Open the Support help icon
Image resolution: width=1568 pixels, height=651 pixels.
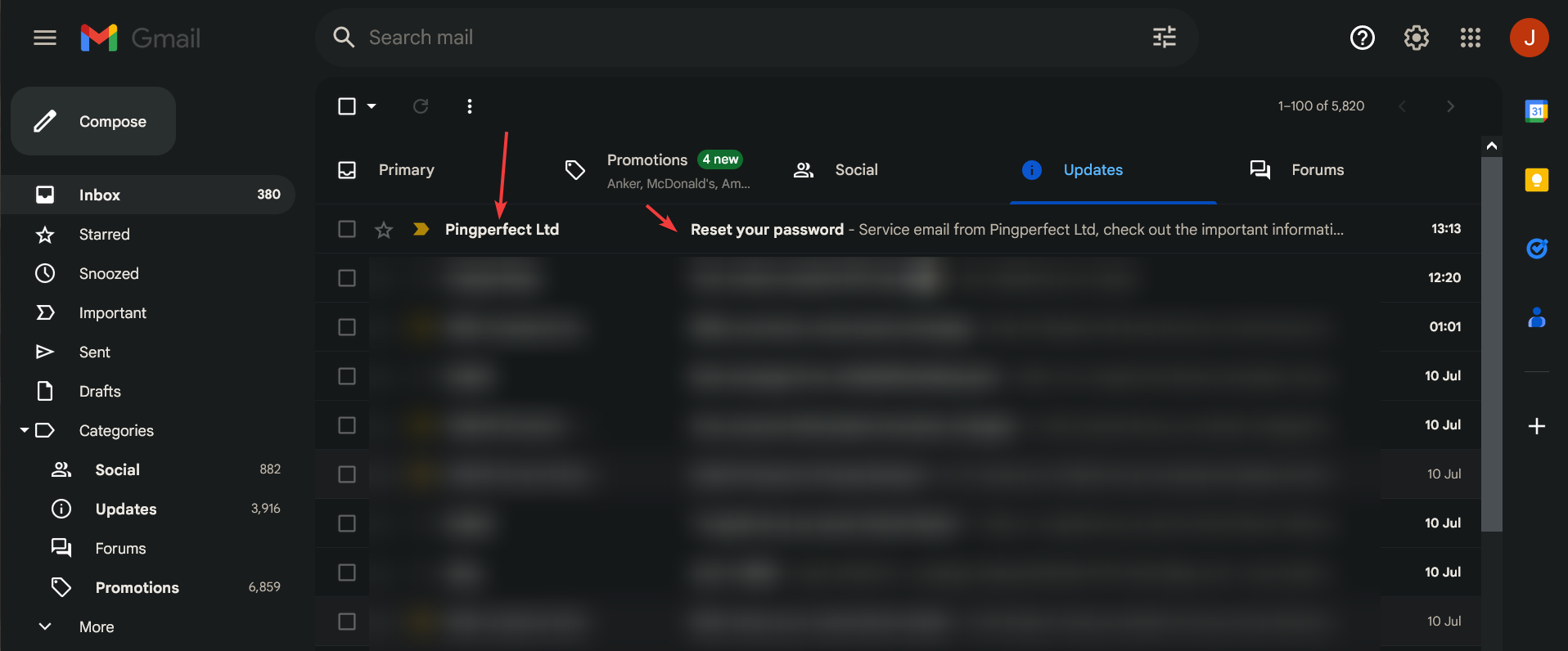click(1362, 38)
